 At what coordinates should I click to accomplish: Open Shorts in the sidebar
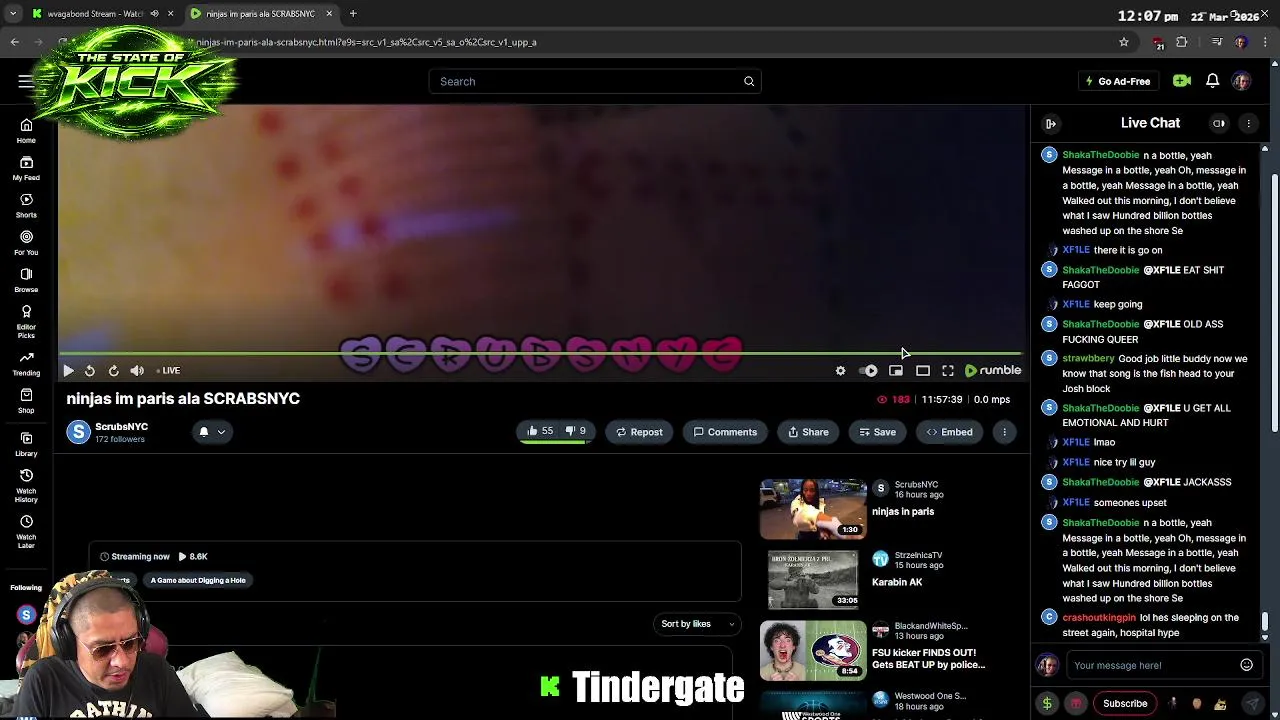coord(26,205)
